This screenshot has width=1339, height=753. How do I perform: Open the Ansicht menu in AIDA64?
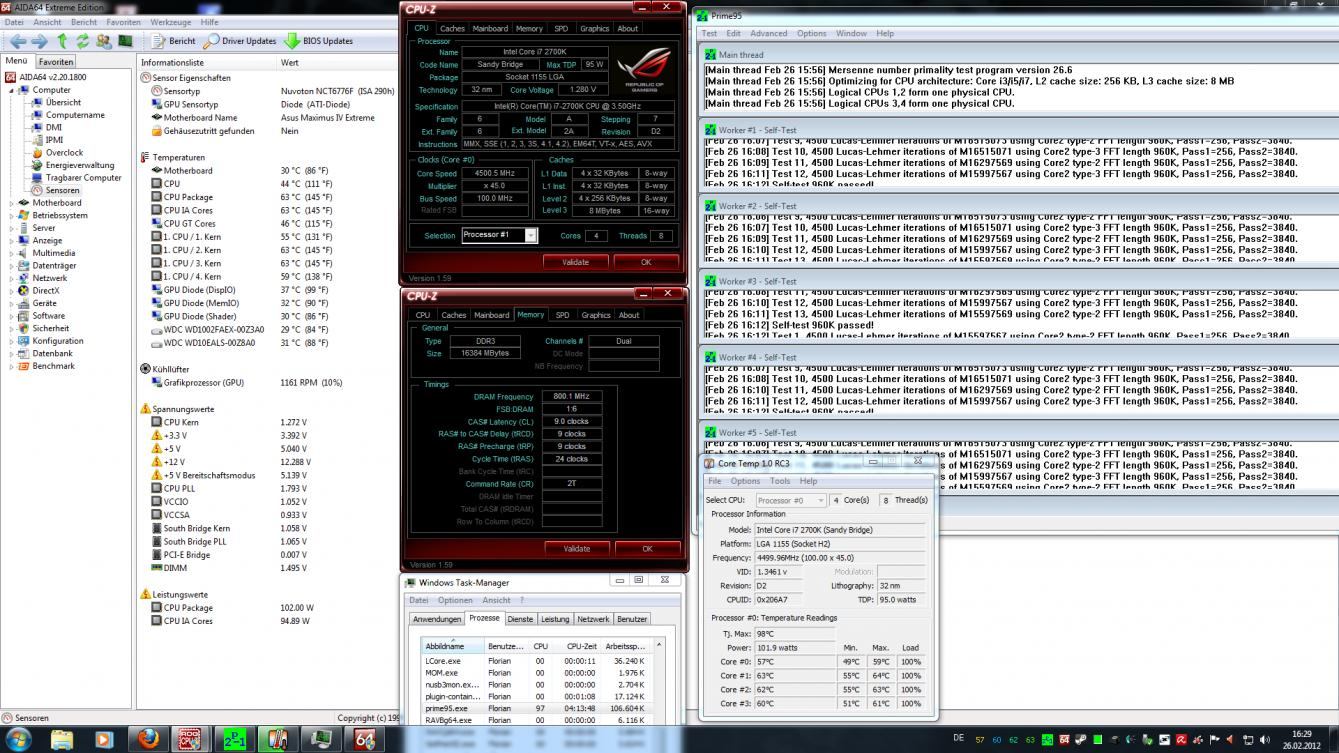click(47, 22)
